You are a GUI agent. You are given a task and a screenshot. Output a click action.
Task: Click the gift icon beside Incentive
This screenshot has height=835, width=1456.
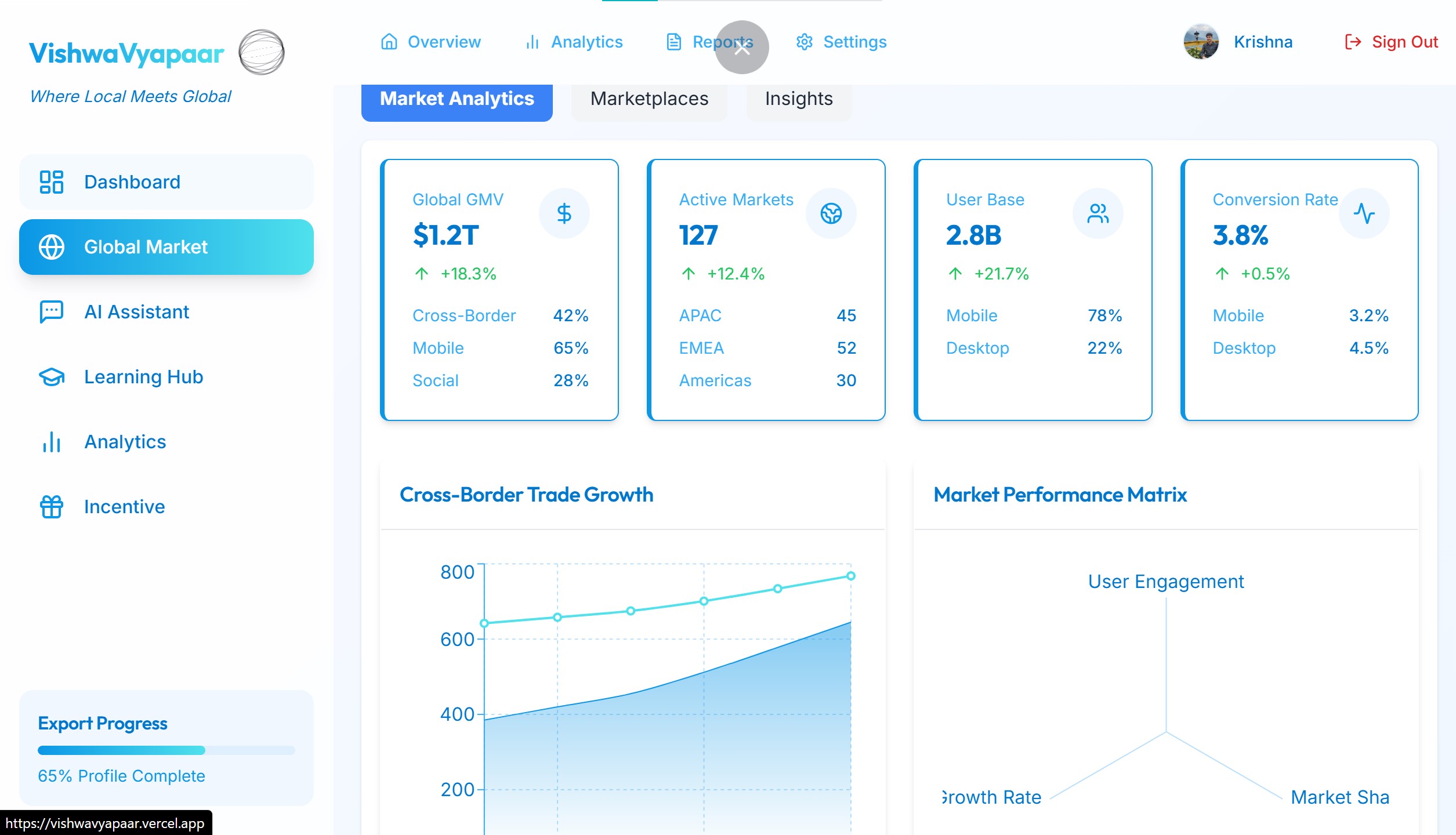coord(52,507)
